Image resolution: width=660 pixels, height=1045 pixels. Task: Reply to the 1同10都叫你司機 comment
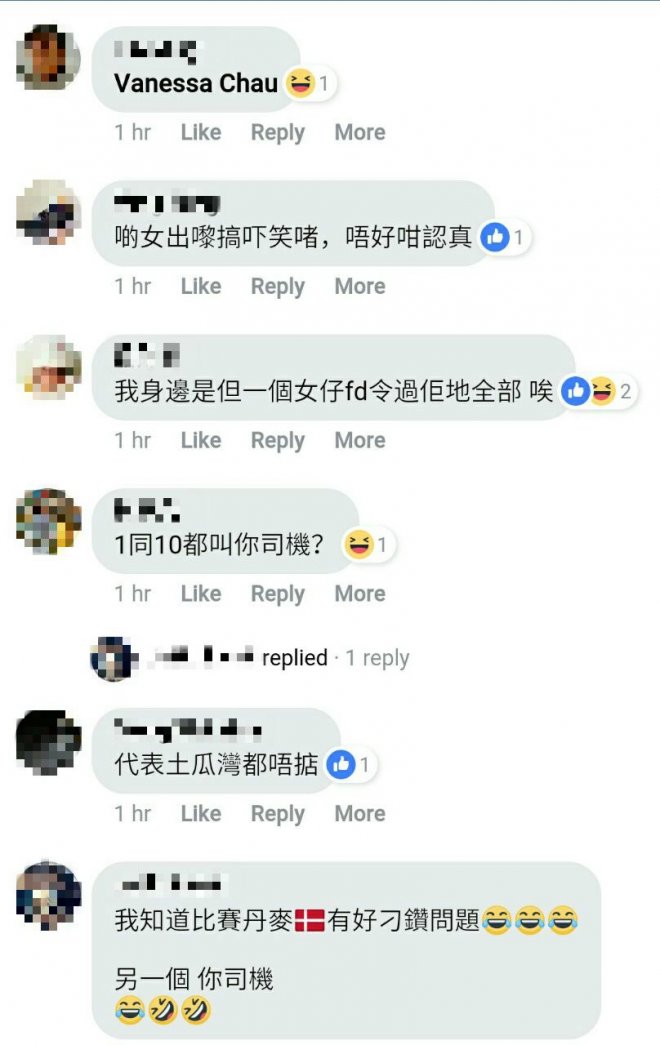pos(277,594)
